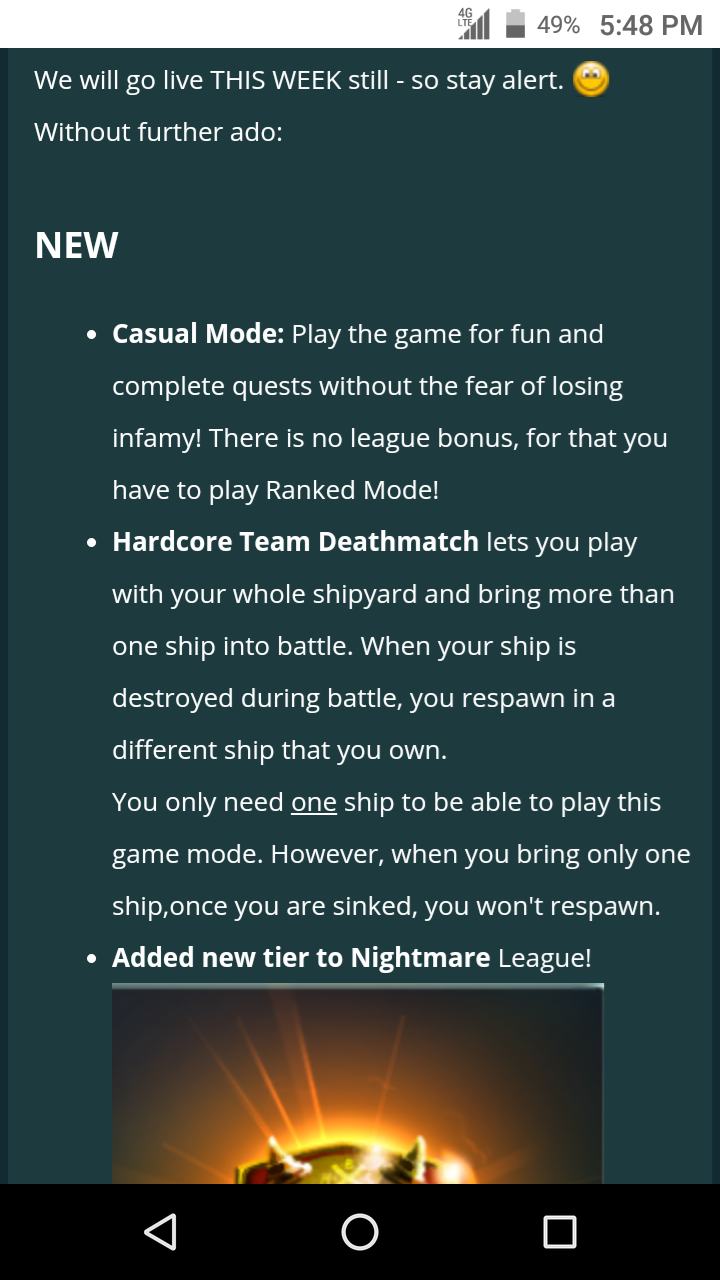
Task: Open recent apps with the square button
Action: [x=559, y=1232]
